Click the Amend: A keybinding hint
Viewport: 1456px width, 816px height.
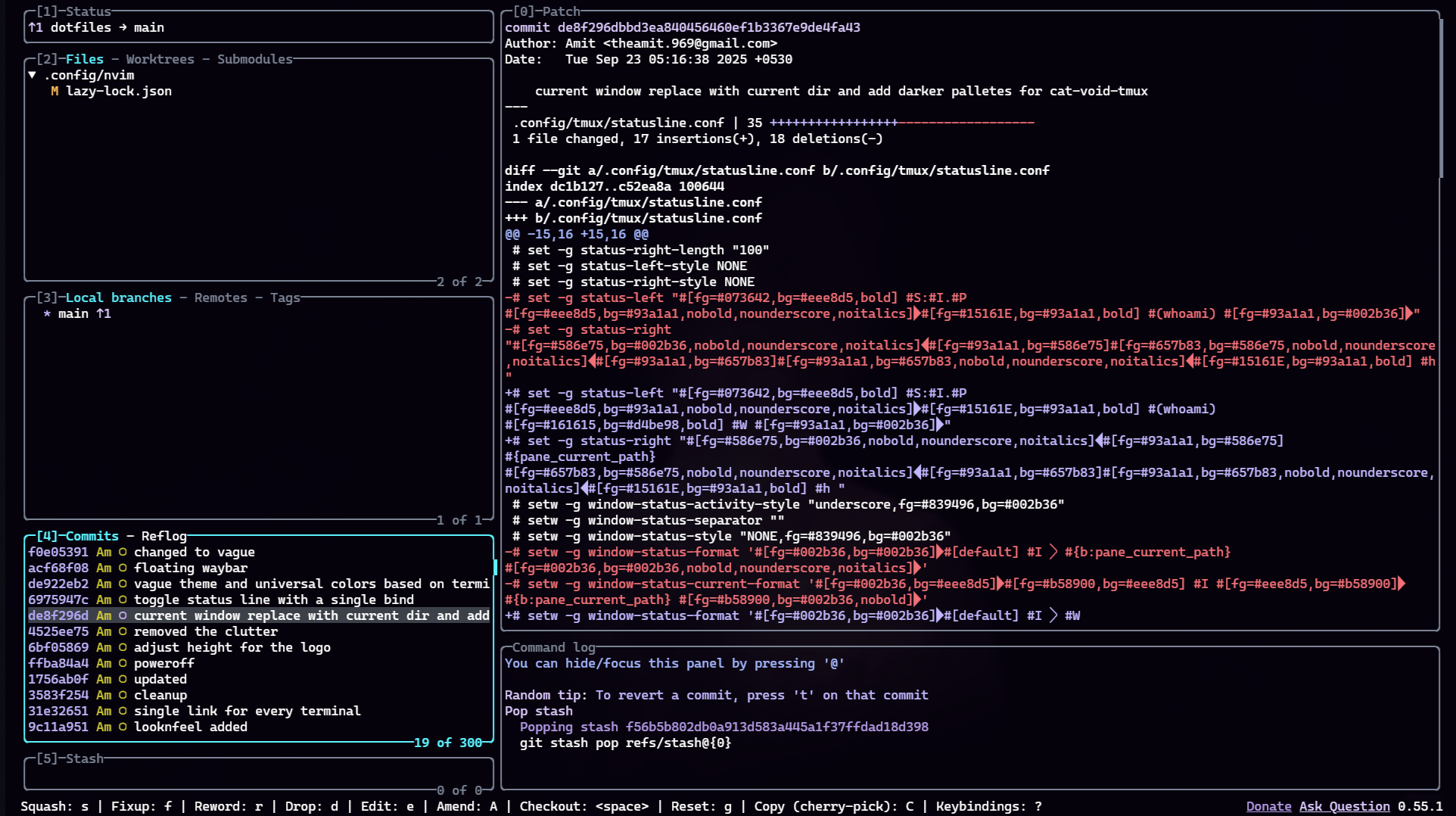467,806
